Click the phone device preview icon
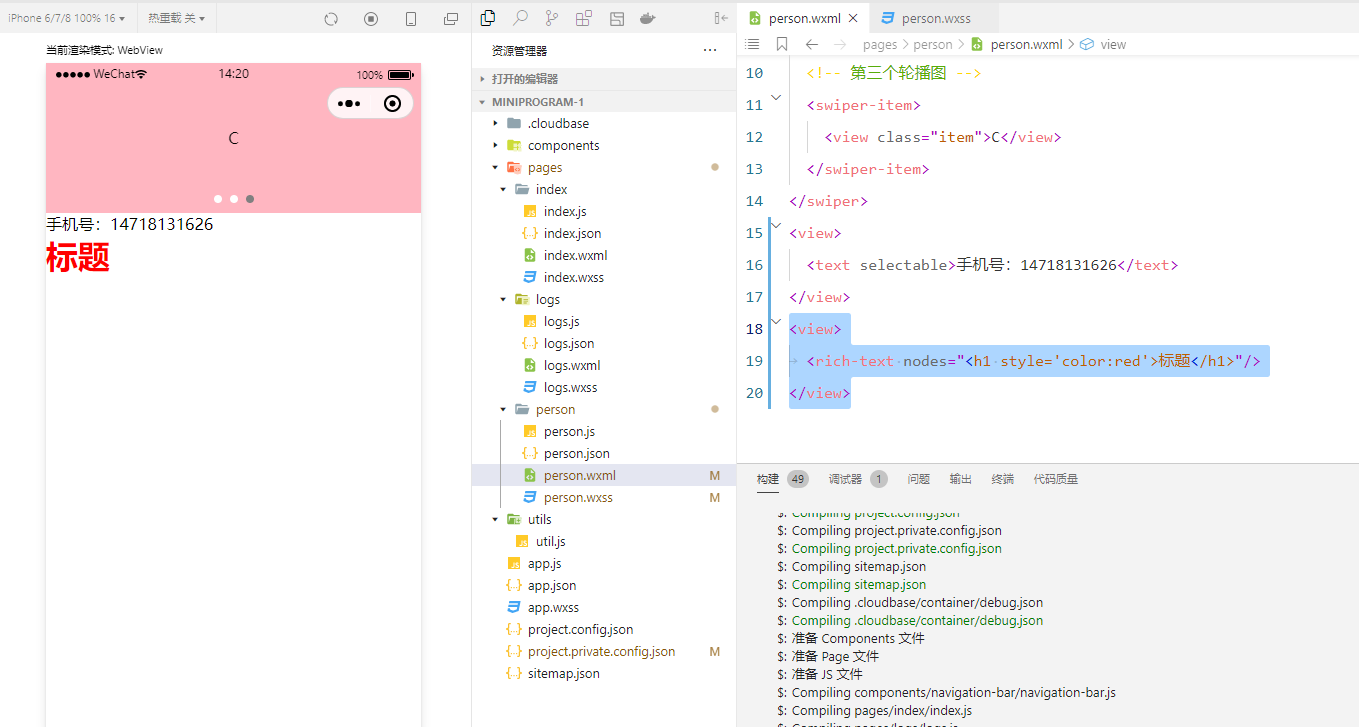The width and height of the screenshot is (1359, 727). click(411, 19)
